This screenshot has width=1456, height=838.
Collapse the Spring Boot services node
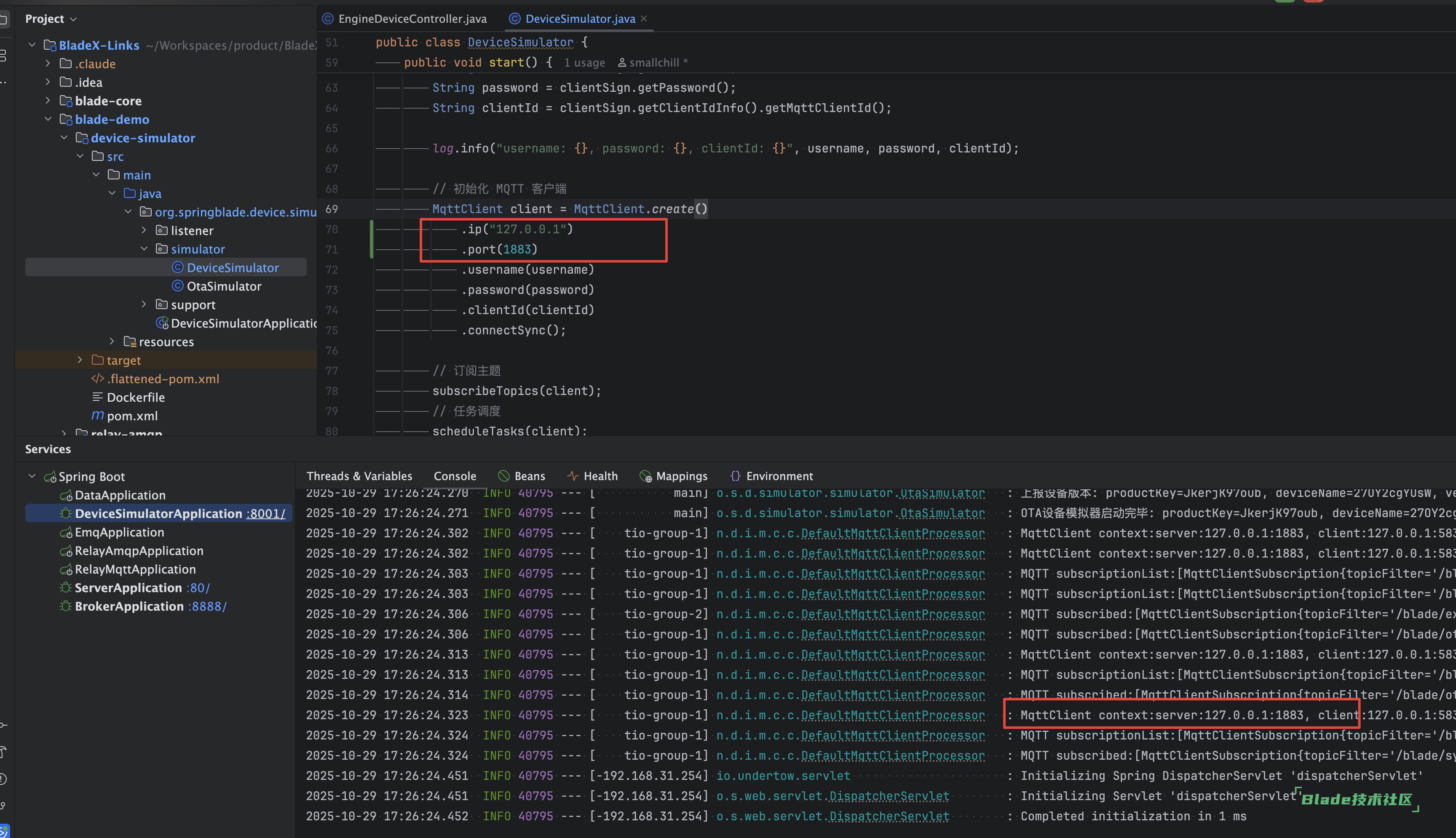(x=32, y=477)
